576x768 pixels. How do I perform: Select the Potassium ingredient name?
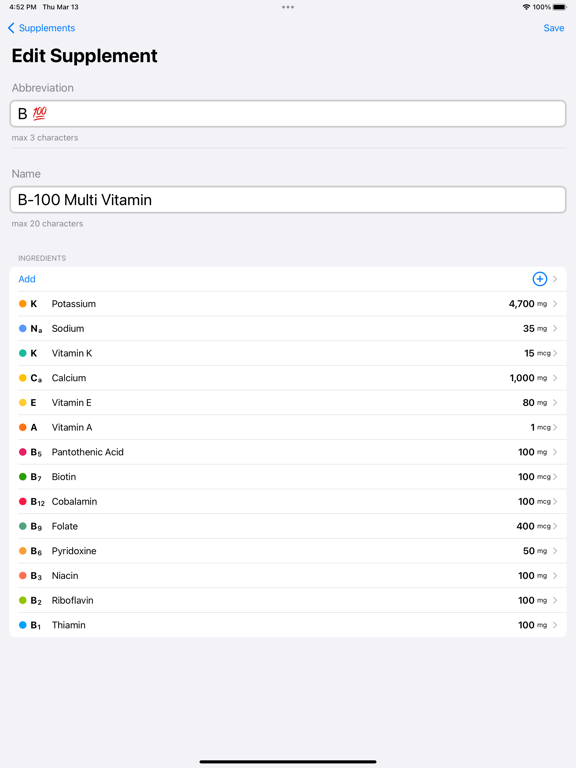[74, 304]
